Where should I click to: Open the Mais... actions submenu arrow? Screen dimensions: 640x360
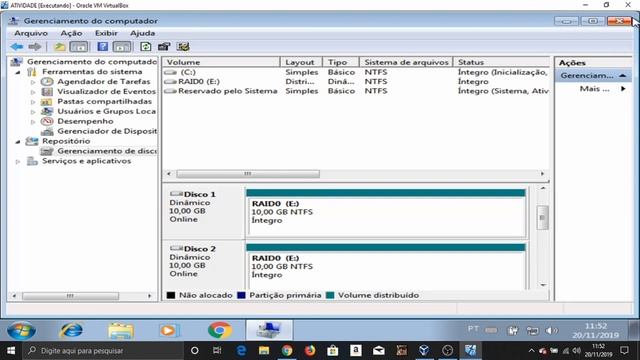(623, 89)
